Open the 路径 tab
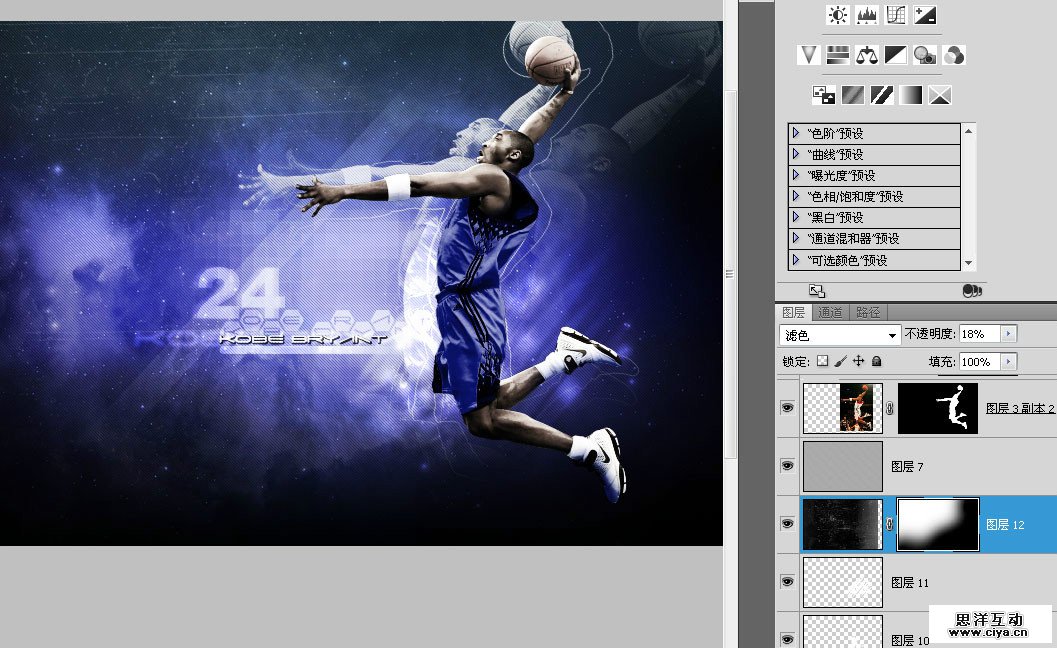The image size is (1057, 648). pyautogui.click(x=868, y=313)
